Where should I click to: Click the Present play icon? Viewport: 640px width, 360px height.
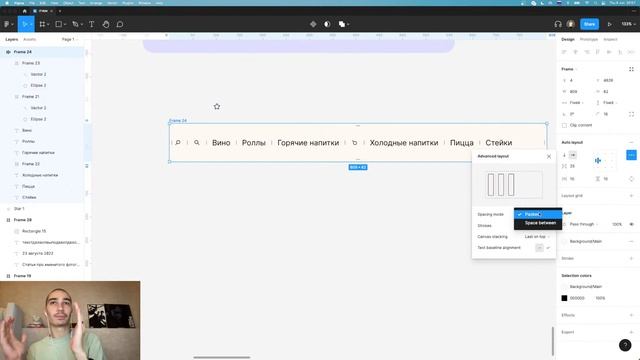pyautogui.click(x=609, y=24)
